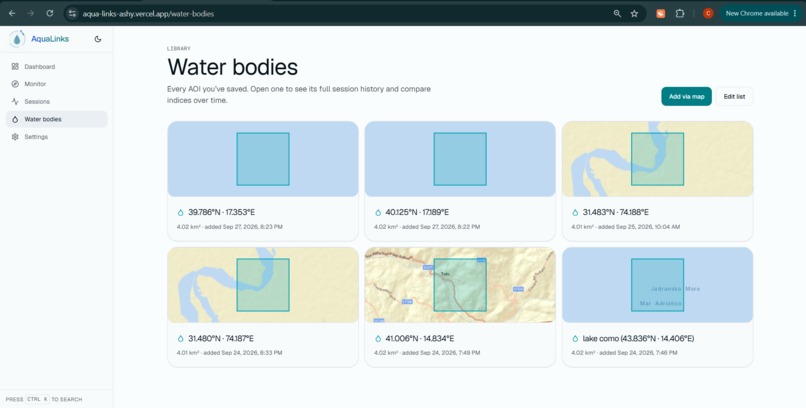Screen dimensions: 806x408
Task: Click the AquaLinks water drop logo
Action: pyautogui.click(x=17, y=39)
